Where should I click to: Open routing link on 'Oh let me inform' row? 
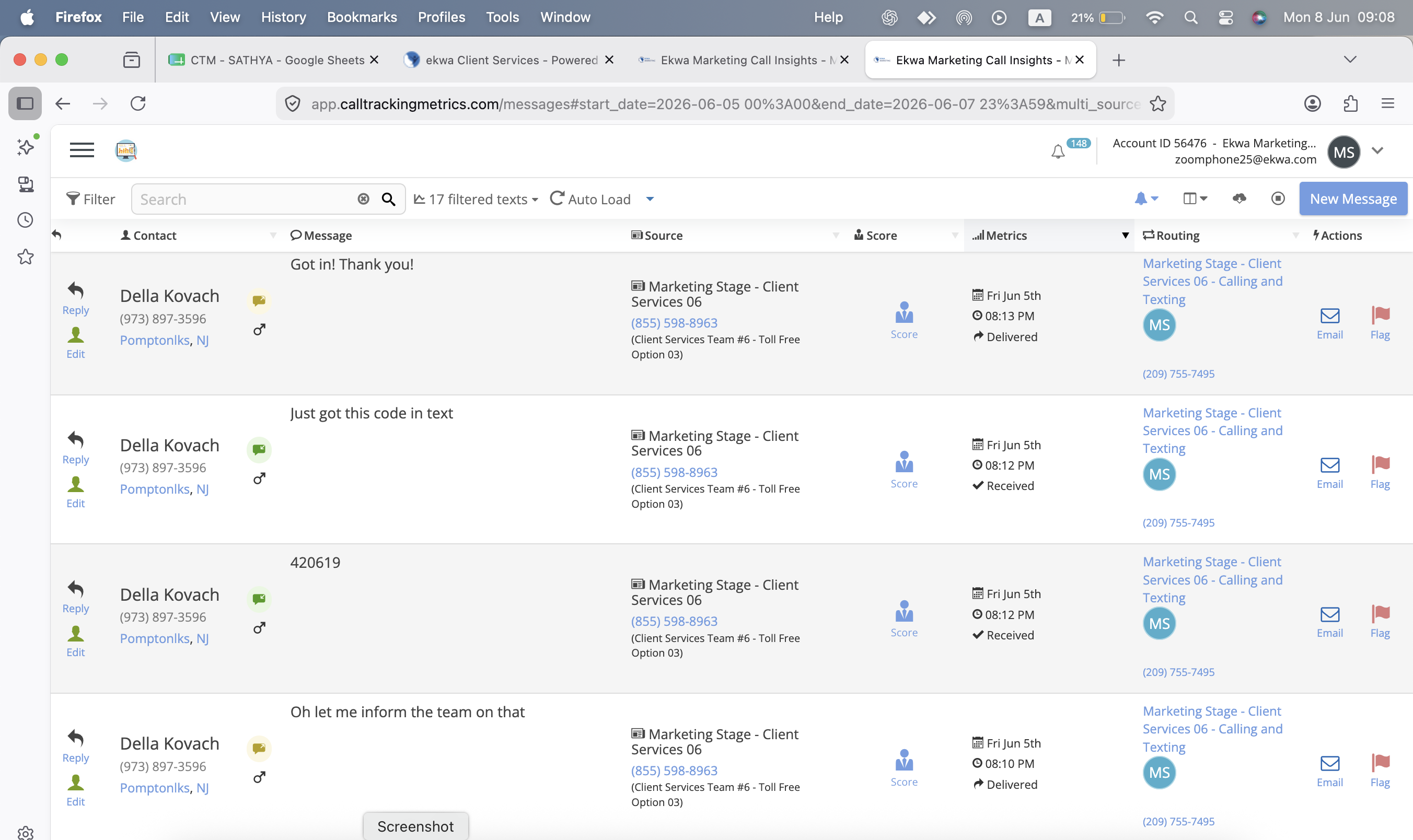(1212, 729)
